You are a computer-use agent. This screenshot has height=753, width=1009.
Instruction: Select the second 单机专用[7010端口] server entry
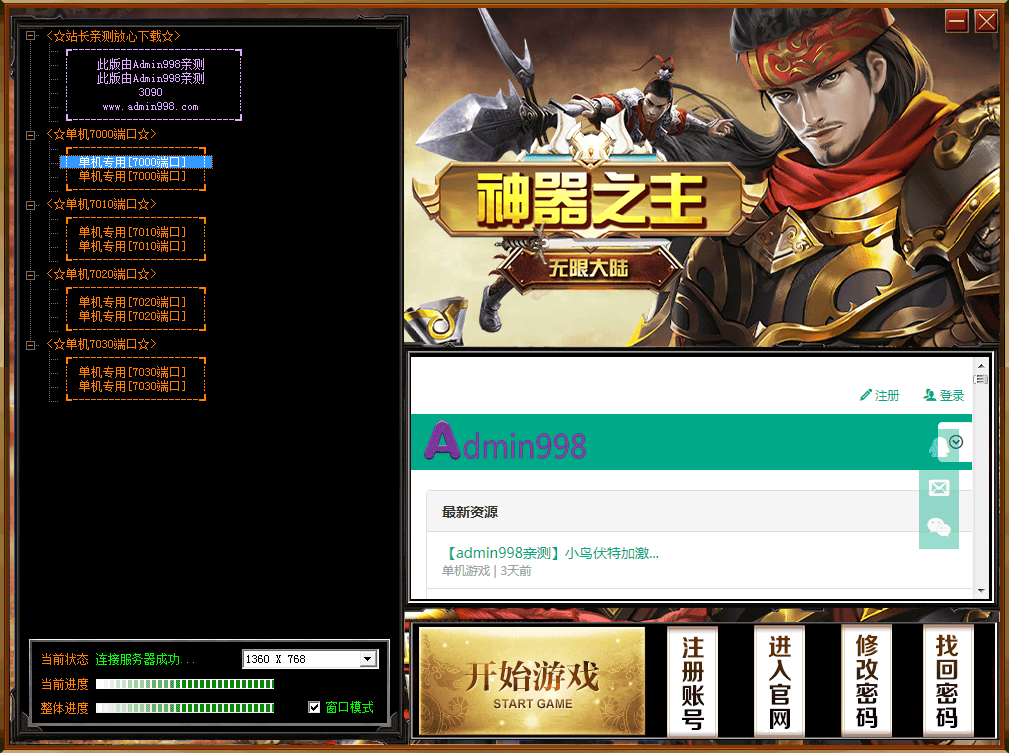132,246
